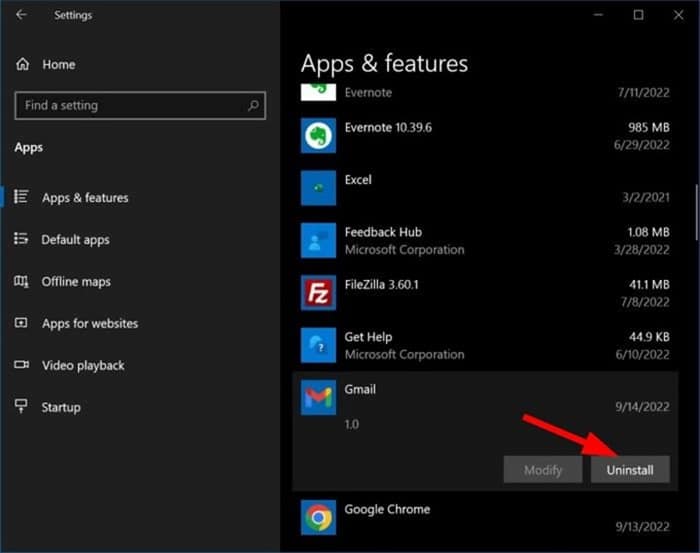Click the Apps for websites sidebar icon

[21, 323]
